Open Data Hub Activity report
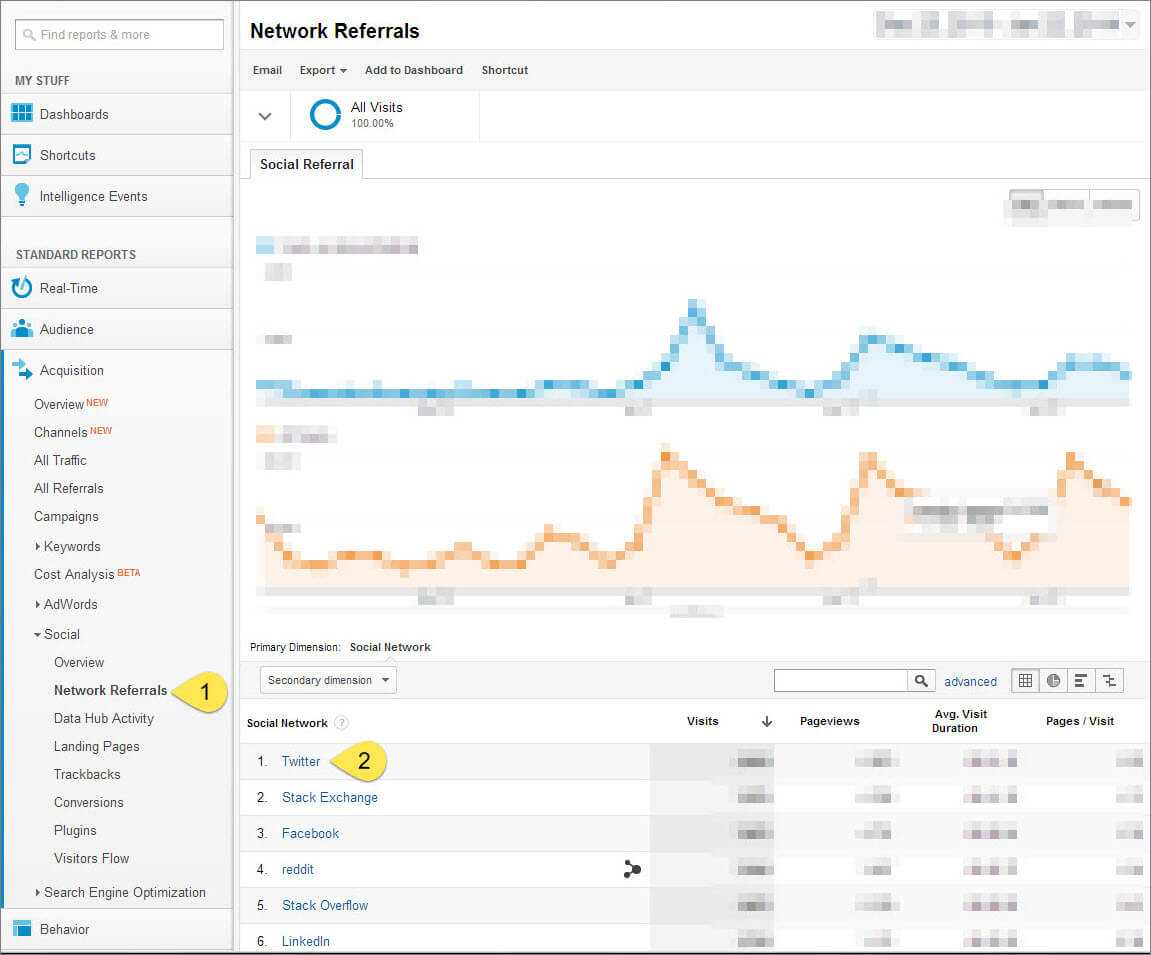This screenshot has height=955, width=1151. click(x=104, y=718)
